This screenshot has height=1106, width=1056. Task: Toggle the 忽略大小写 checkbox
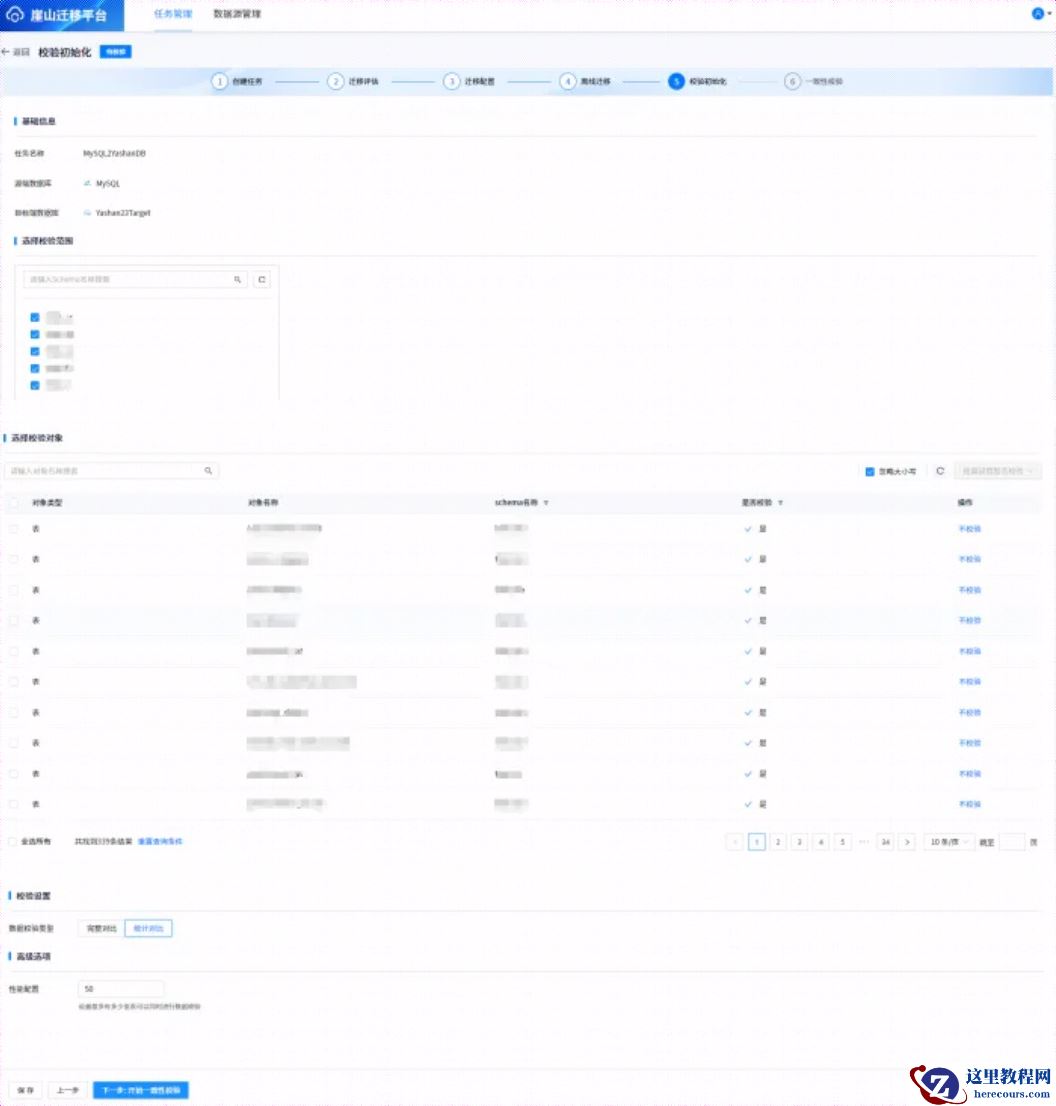(870, 471)
